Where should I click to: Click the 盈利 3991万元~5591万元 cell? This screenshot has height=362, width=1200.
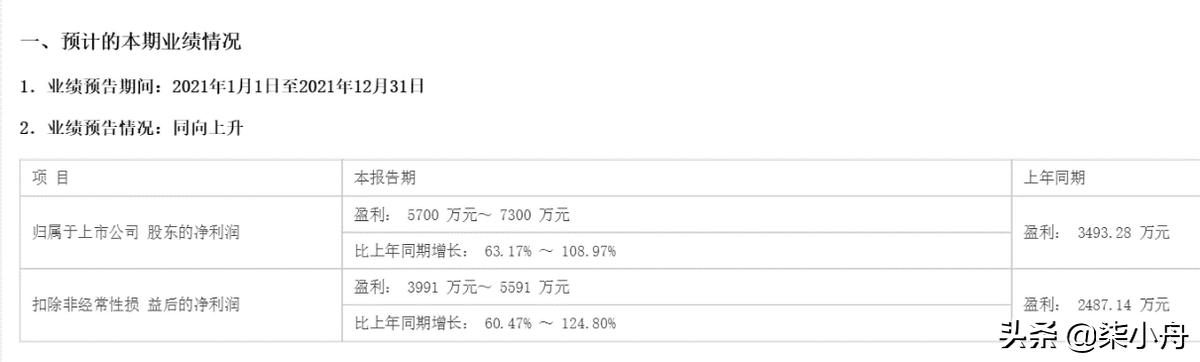coord(677,287)
